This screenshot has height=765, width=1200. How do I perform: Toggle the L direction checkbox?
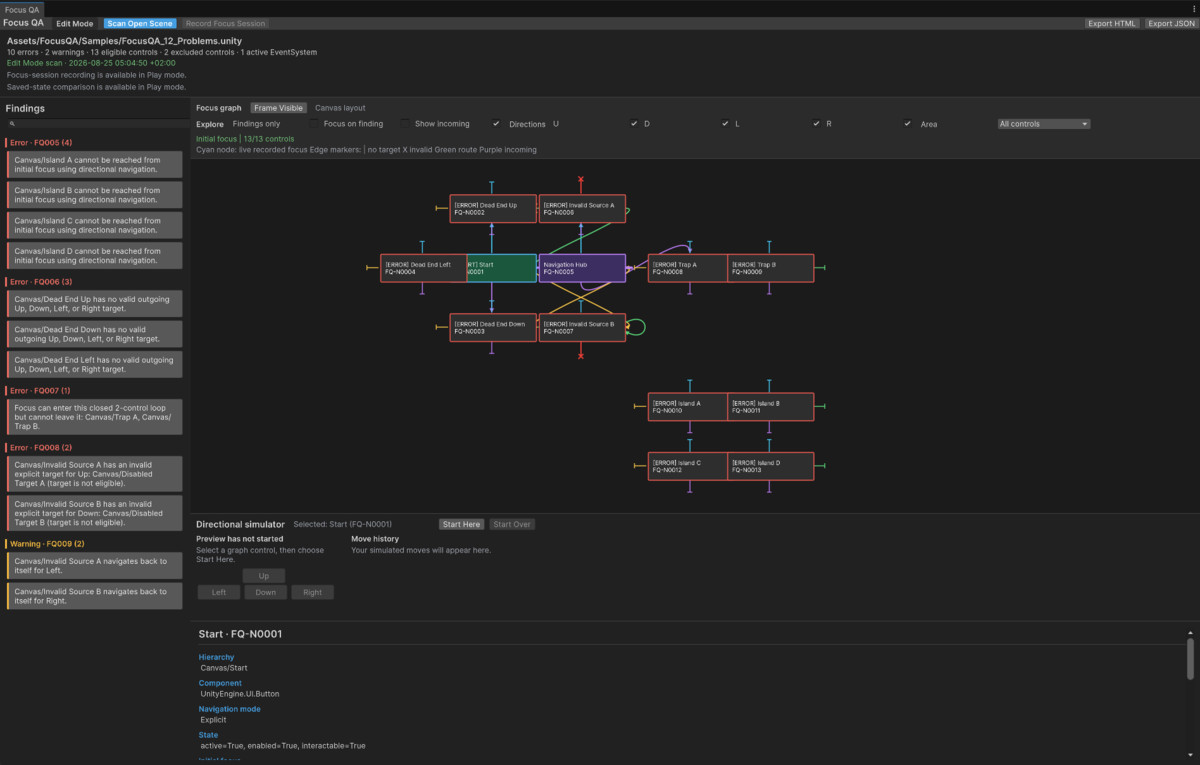point(816,124)
